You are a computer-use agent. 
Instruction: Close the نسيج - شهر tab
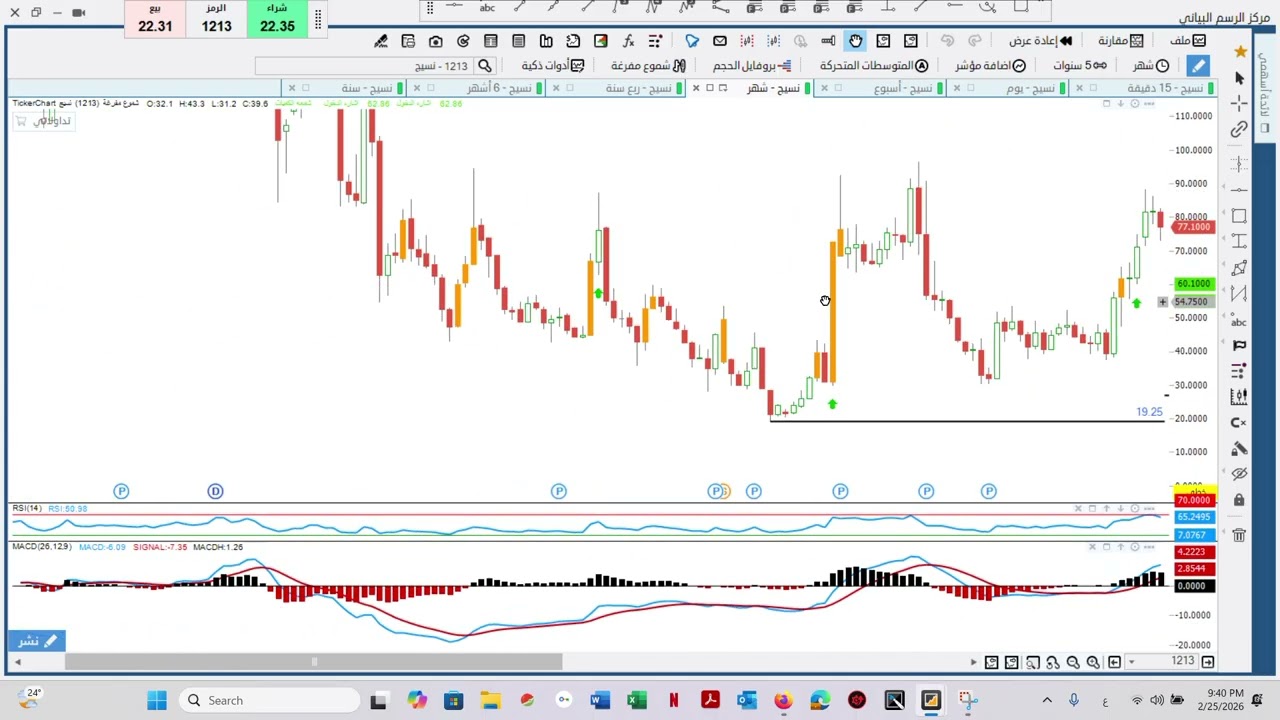[696, 88]
